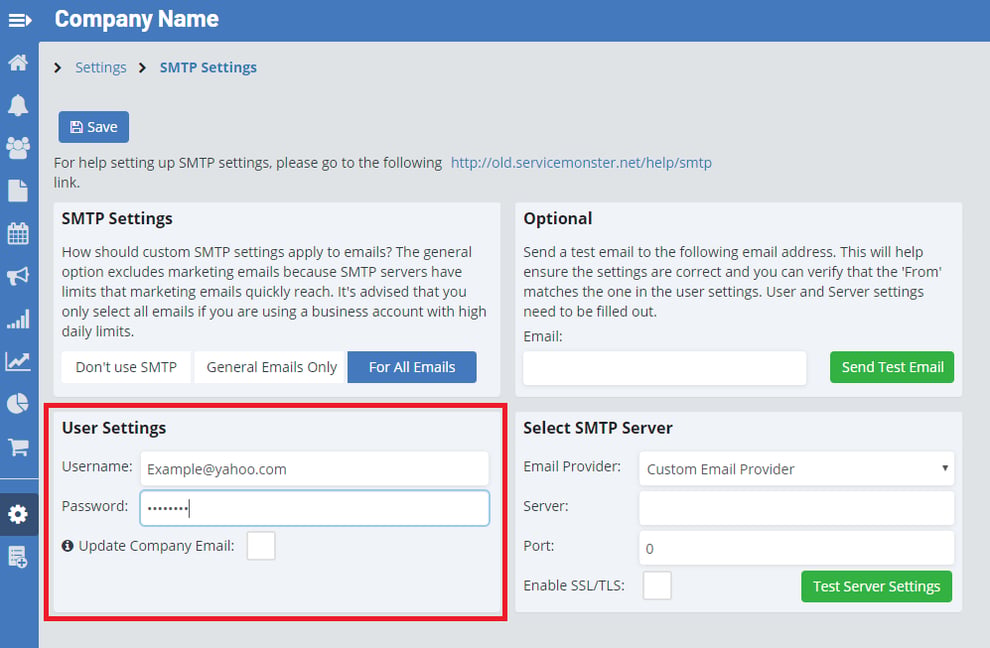Open the line chart analytics icon
Viewport: 990px width, 648px height.
click(18, 361)
